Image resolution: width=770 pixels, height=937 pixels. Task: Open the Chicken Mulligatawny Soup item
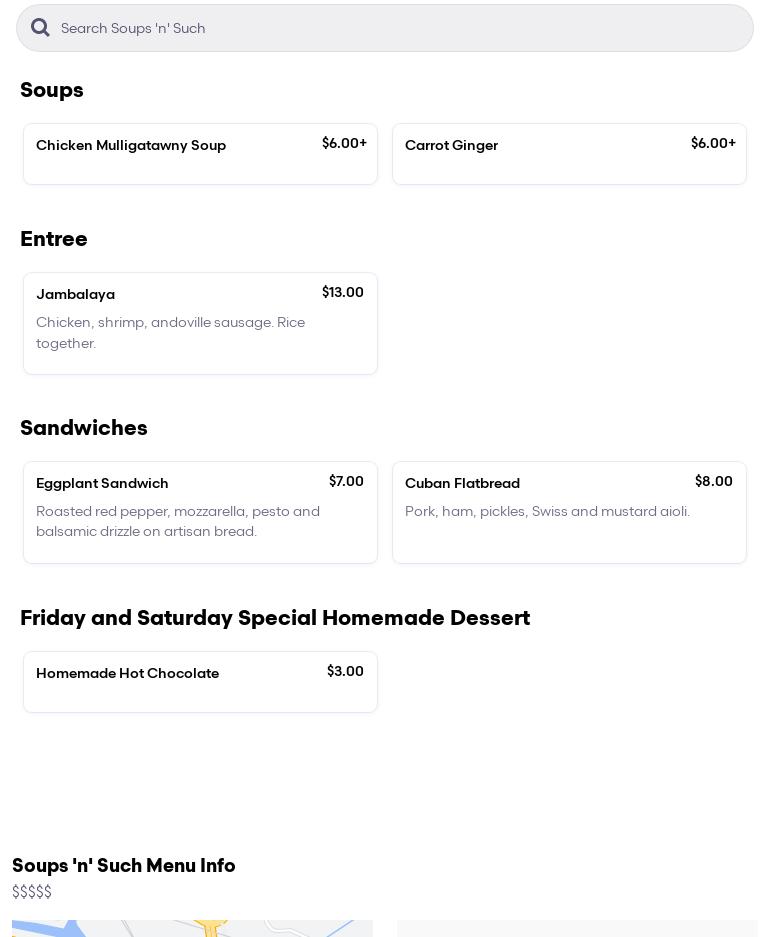tap(200, 154)
